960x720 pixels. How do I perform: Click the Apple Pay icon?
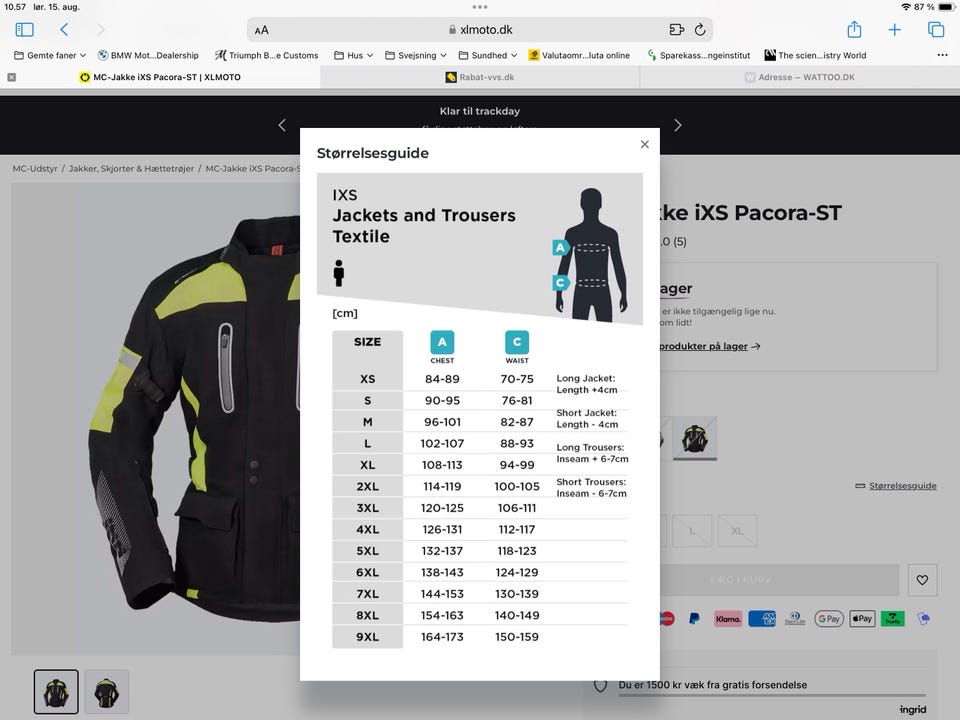click(862, 619)
